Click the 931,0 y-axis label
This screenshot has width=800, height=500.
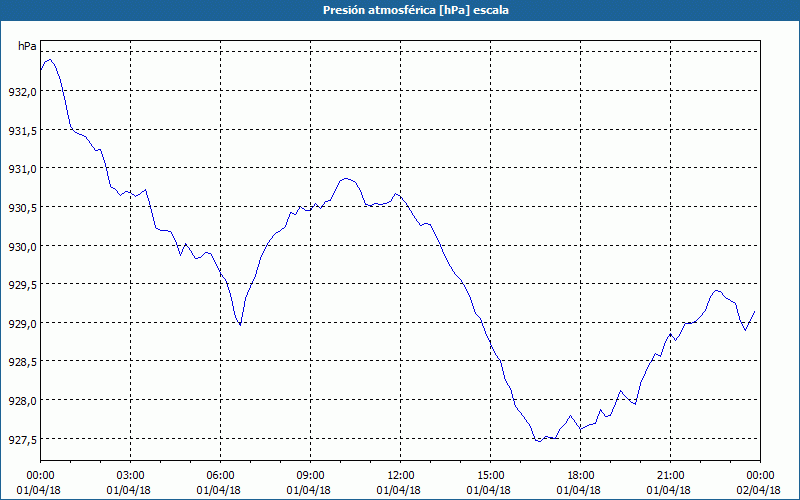coord(22,169)
